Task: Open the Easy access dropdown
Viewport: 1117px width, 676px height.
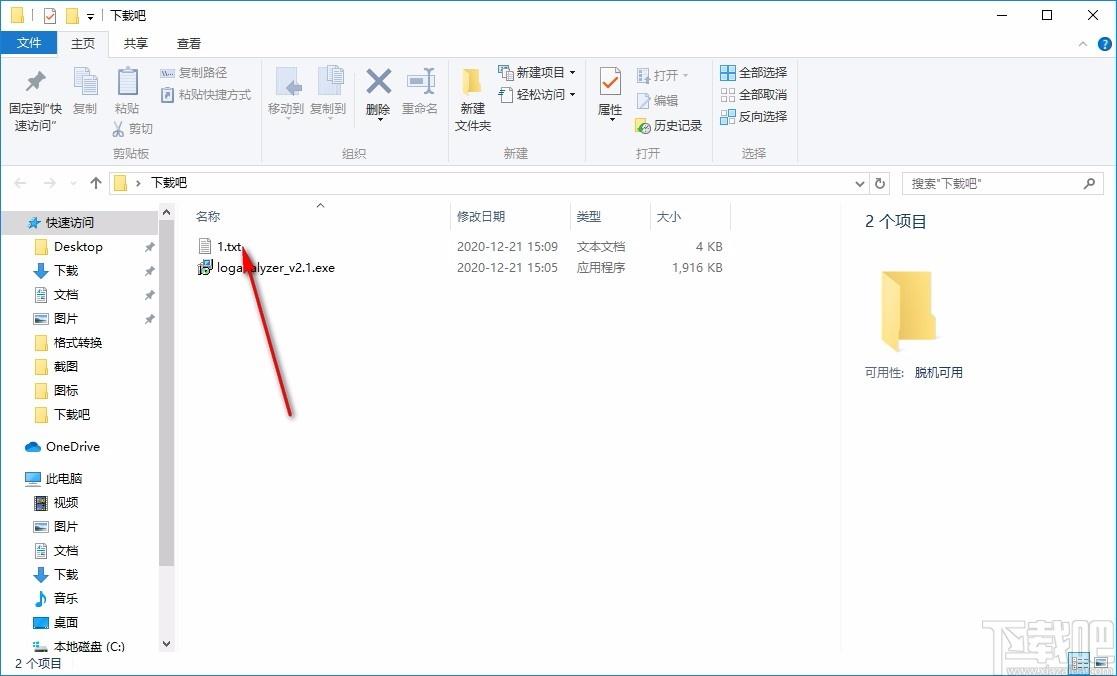Action: click(537, 95)
